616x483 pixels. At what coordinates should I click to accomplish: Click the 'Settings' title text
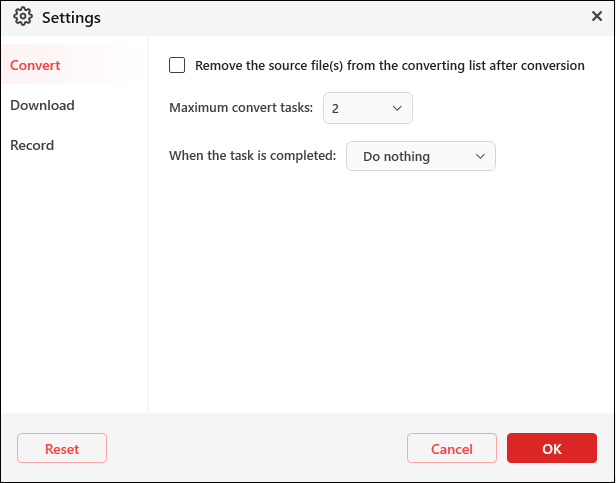click(71, 18)
